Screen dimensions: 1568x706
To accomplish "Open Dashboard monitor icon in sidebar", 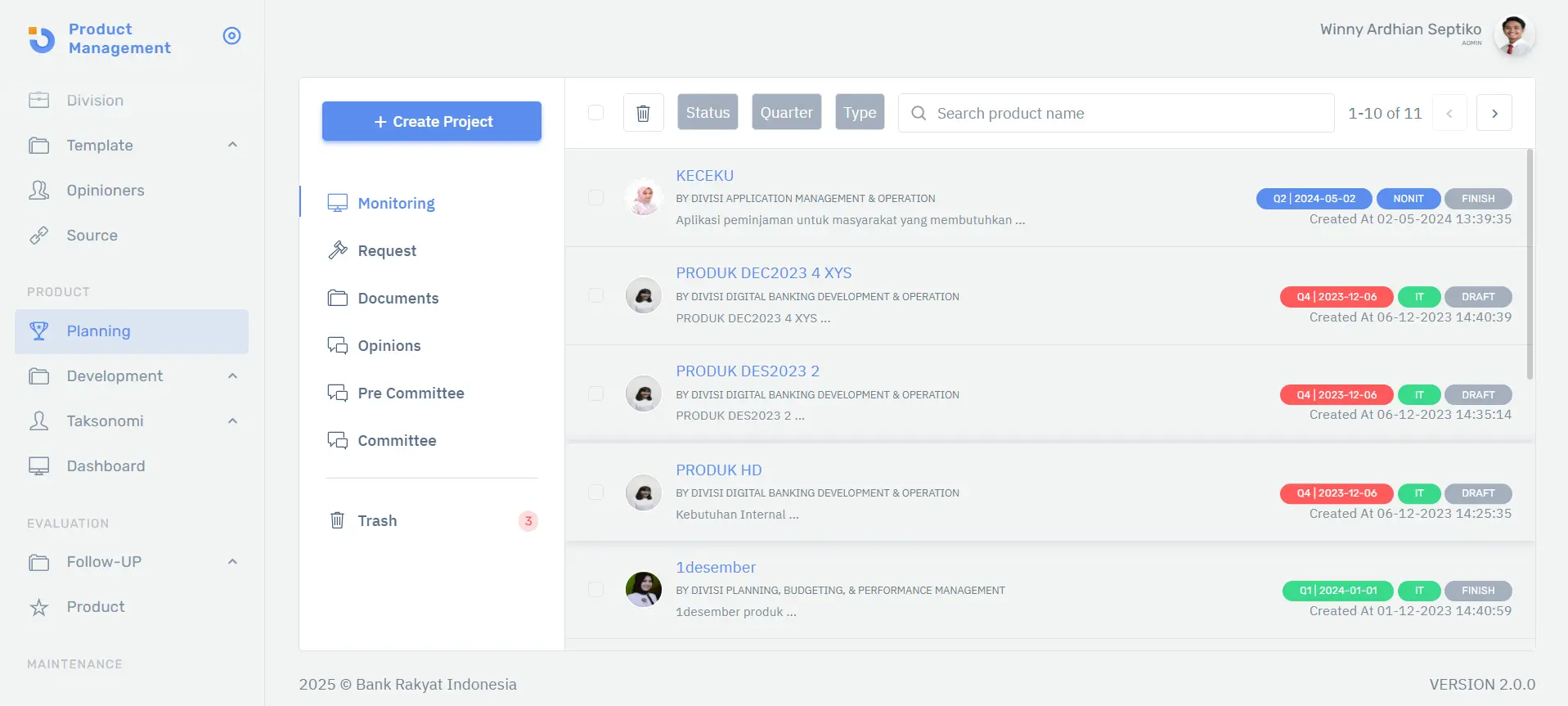I will (x=38, y=466).
